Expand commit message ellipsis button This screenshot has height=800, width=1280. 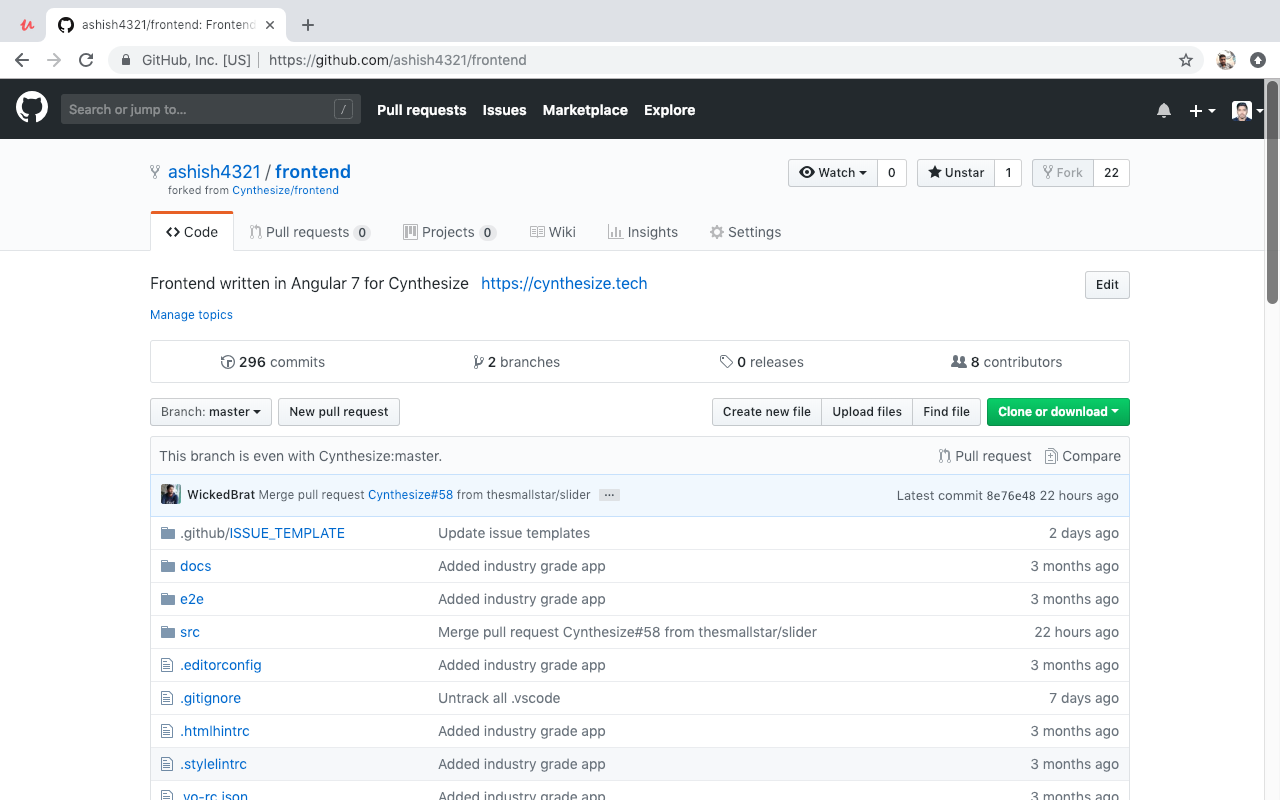pyautogui.click(x=609, y=495)
